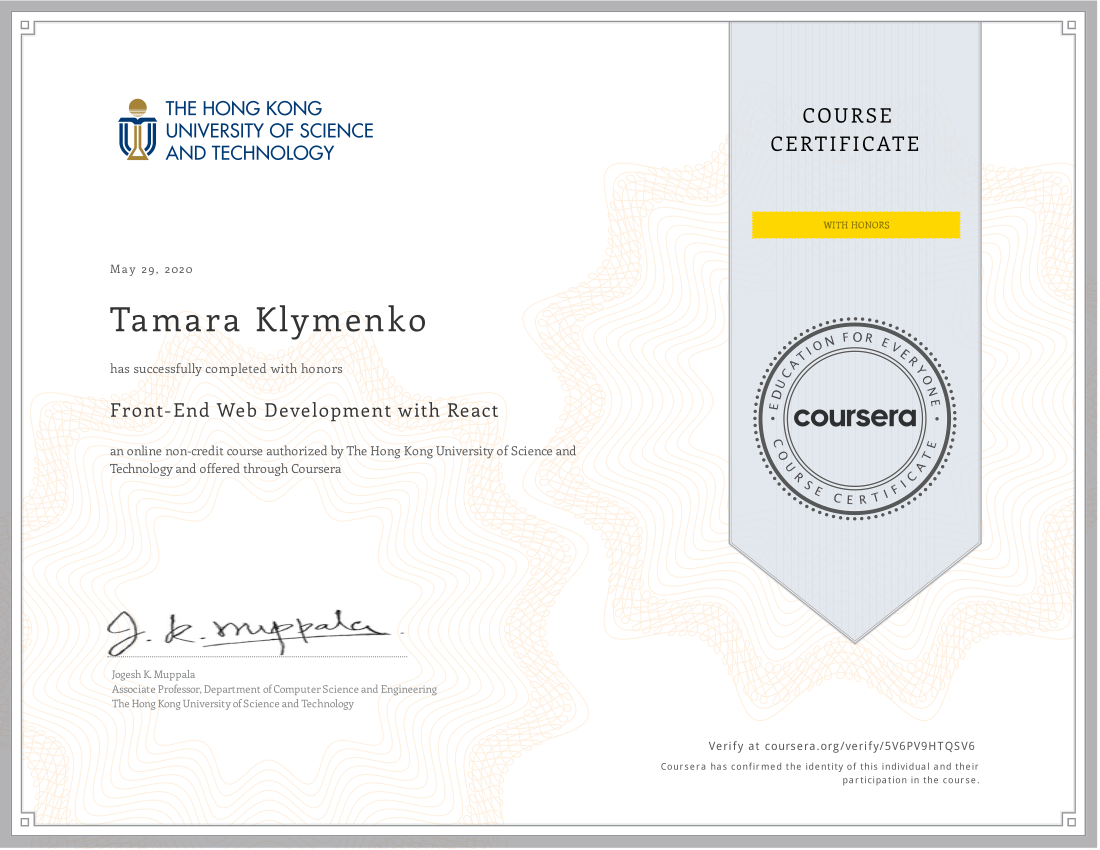Click the 'has successfully completed with honors' text
The width and height of the screenshot is (1100, 850).
(226, 369)
